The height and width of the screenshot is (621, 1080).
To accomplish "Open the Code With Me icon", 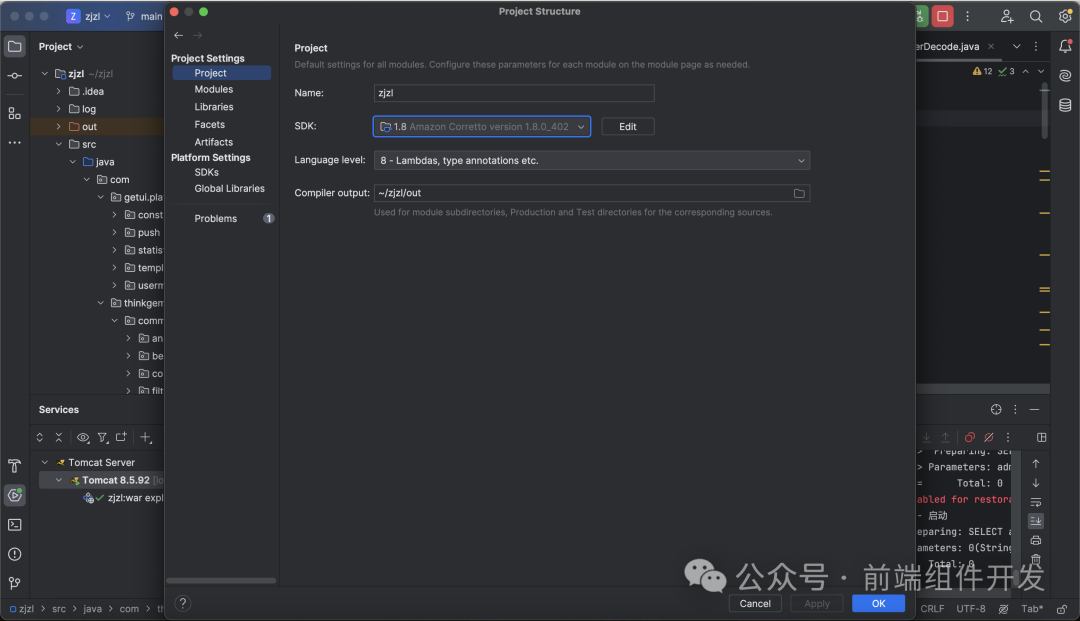I will [x=1006, y=17].
